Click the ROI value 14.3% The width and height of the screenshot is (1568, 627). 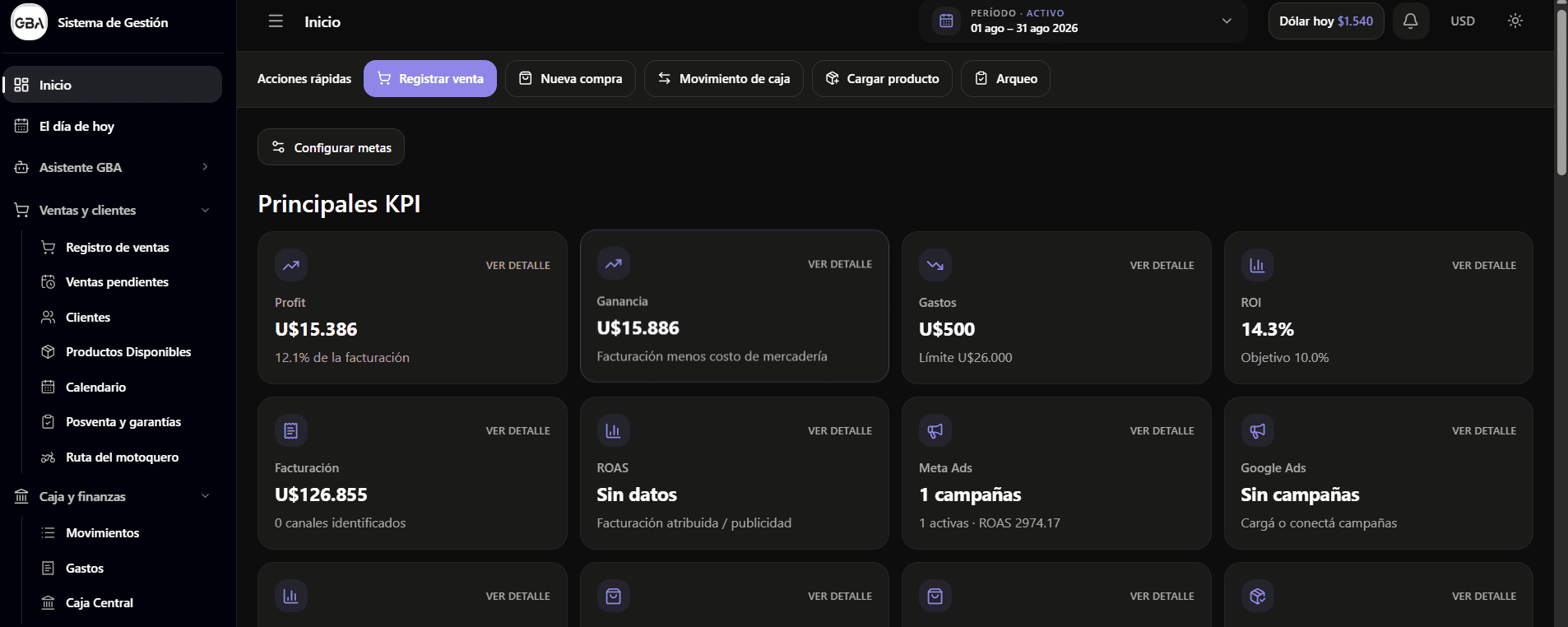click(1267, 330)
